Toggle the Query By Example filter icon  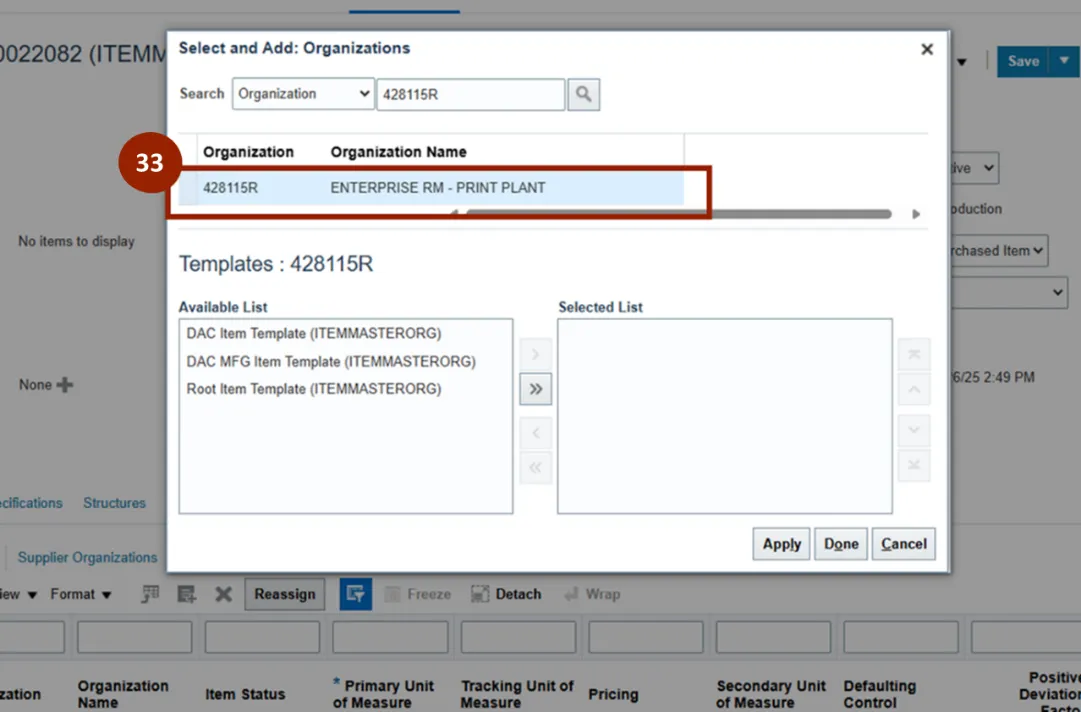point(355,594)
